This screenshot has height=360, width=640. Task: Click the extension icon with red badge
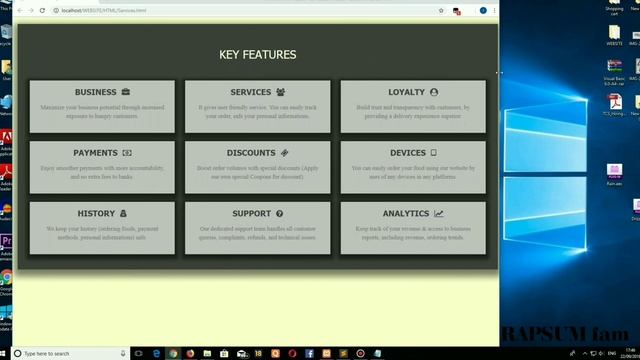click(x=457, y=11)
